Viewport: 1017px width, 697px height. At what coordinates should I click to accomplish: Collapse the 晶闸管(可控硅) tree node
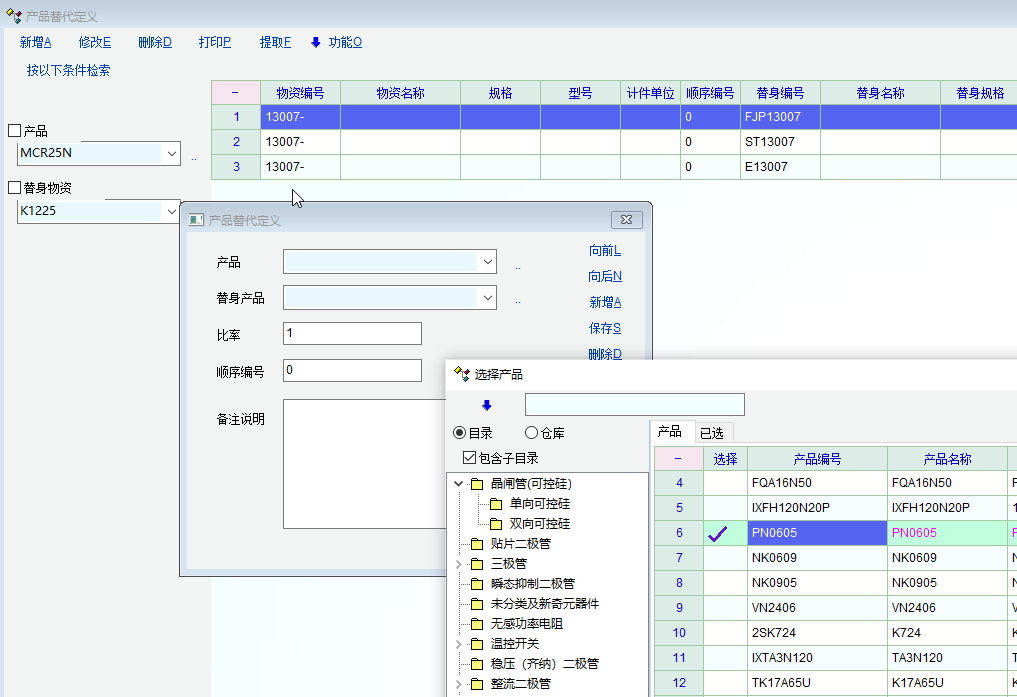coord(459,484)
